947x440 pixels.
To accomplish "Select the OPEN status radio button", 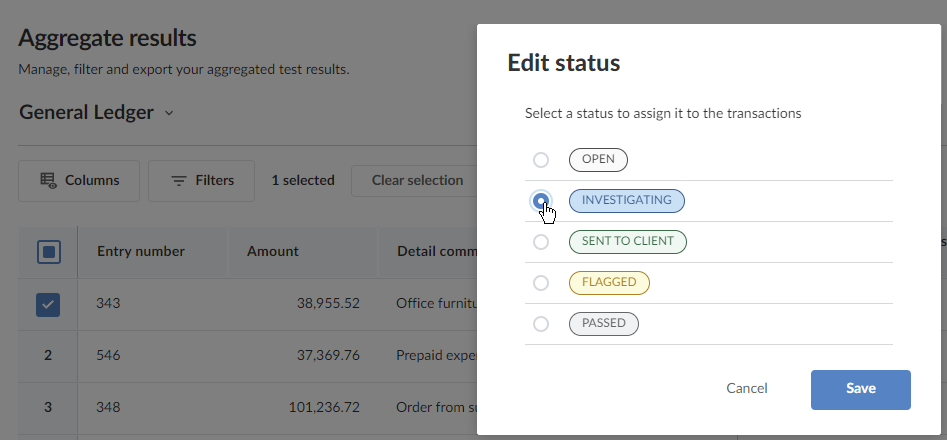I will coord(541,160).
